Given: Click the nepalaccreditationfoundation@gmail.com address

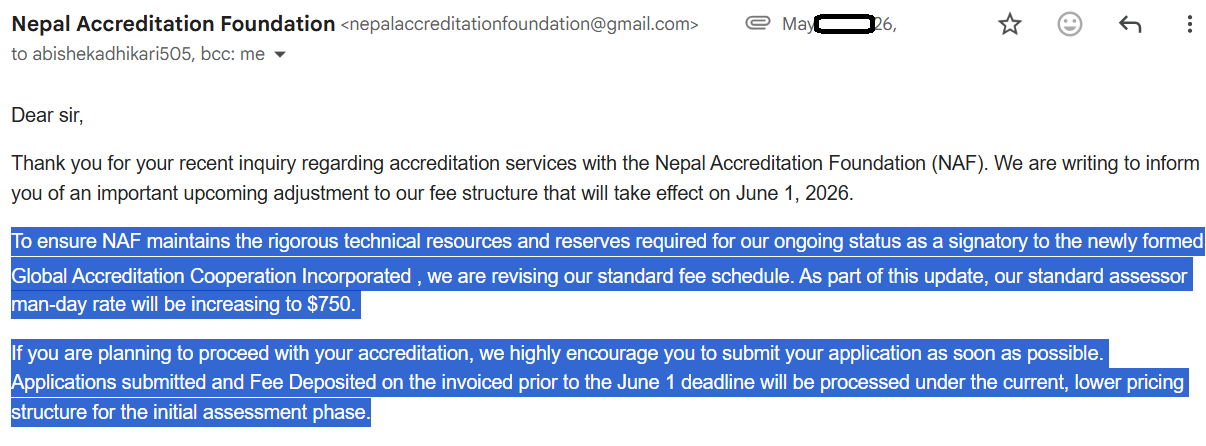Looking at the screenshot, I should pyautogui.click(x=520, y=24).
